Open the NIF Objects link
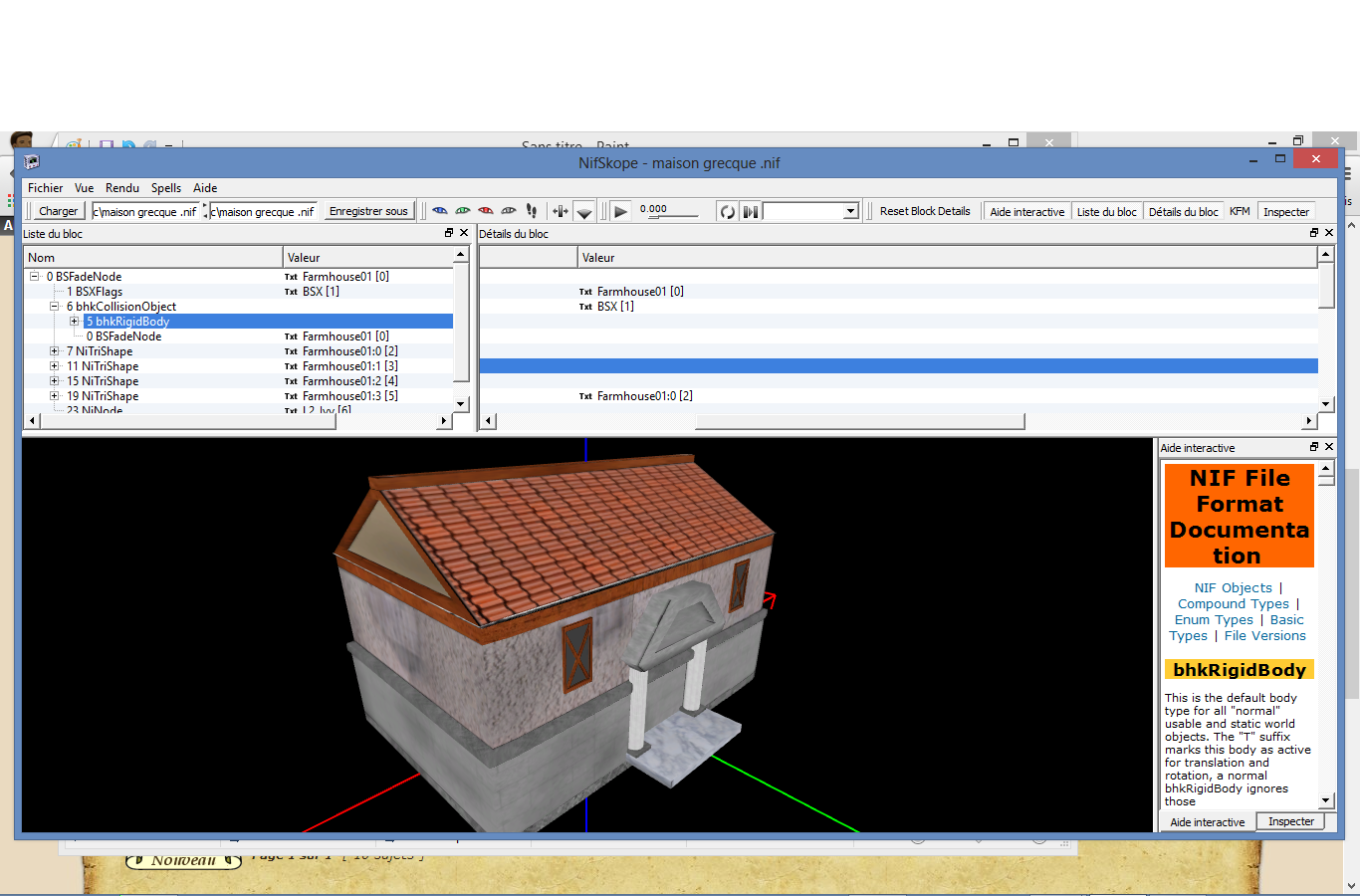The width and height of the screenshot is (1360, 896). pos(1234,587)
